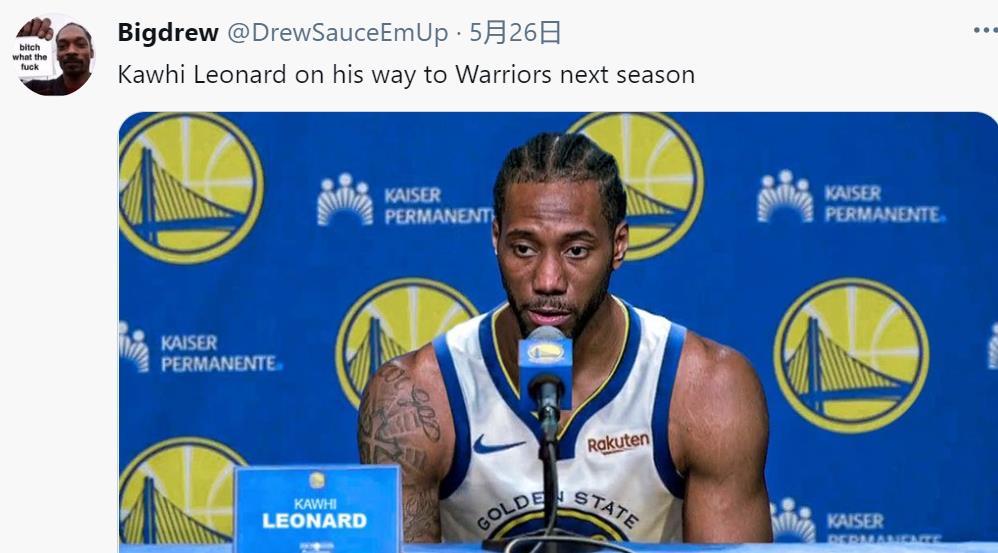Click the Kaiser Permanente logo below the ellipsis
Viewport: 998px width, 553px height.
[850, 197]
